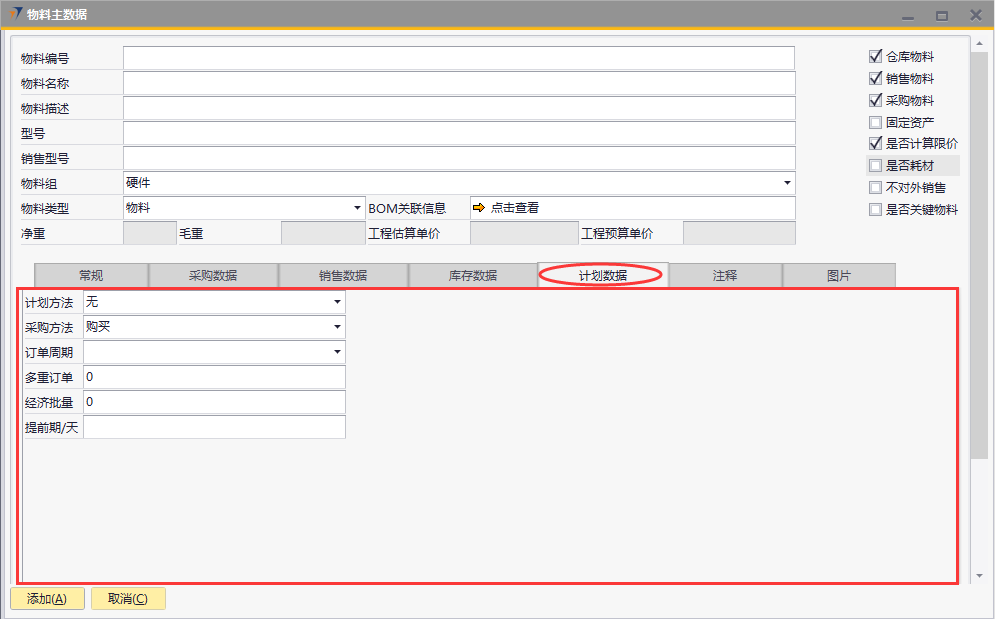995x619 pixels.
Task: Minimize the 物料主数据 window
Action: (x=908, y=16)
